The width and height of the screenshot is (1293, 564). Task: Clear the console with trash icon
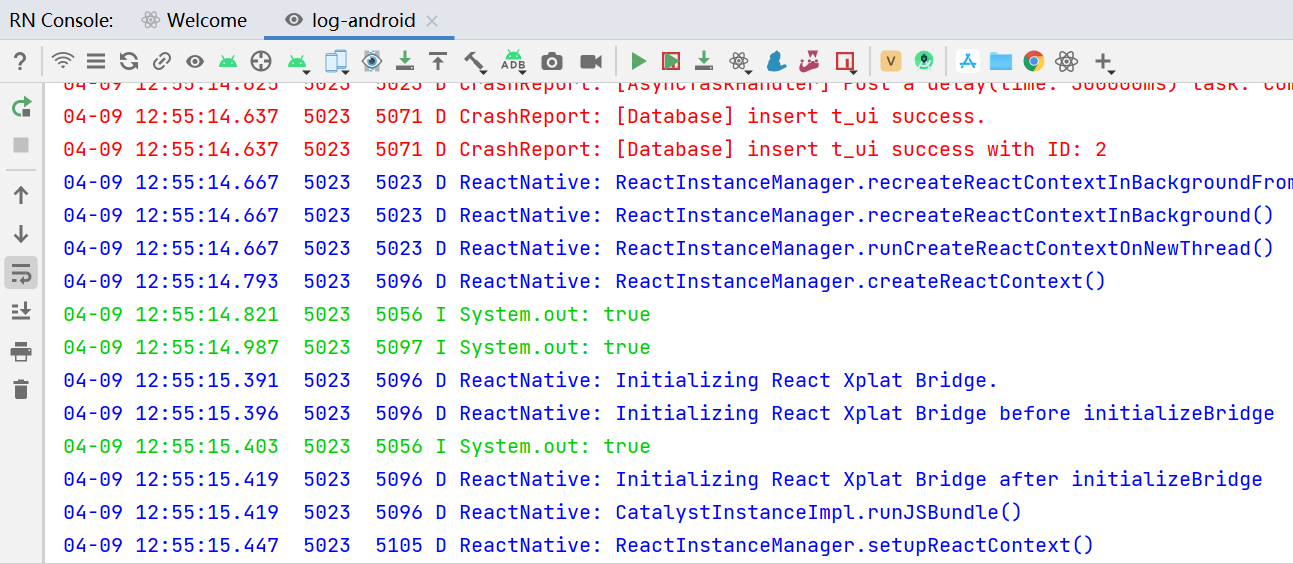coord(21,389)
